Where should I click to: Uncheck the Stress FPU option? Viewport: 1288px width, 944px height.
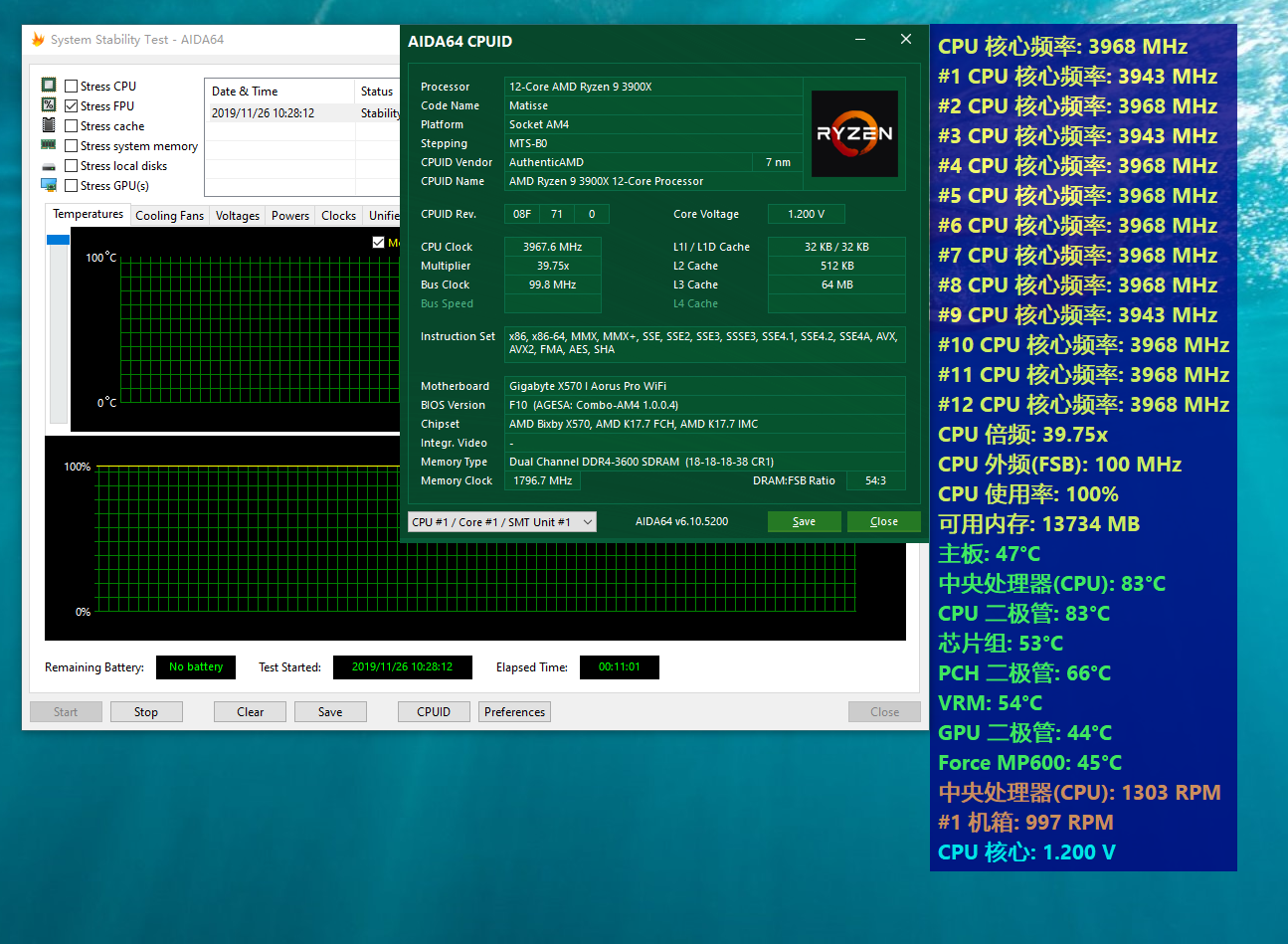[71, 105]
